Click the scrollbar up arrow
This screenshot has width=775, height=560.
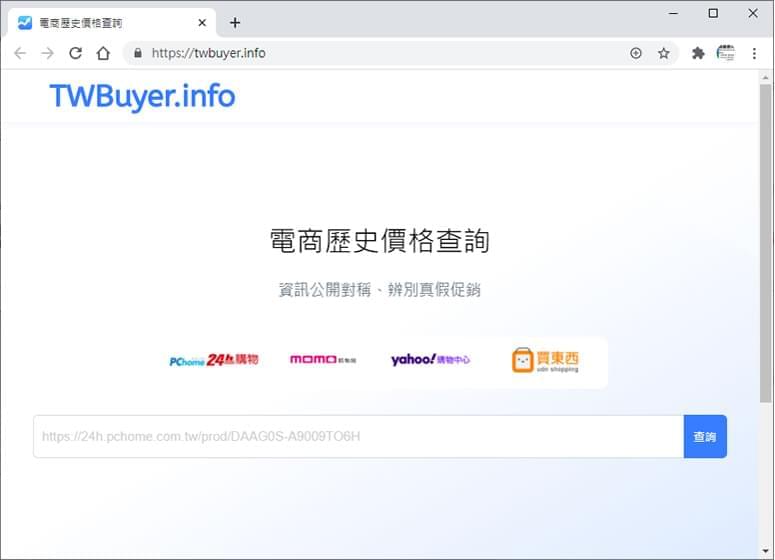766,78
